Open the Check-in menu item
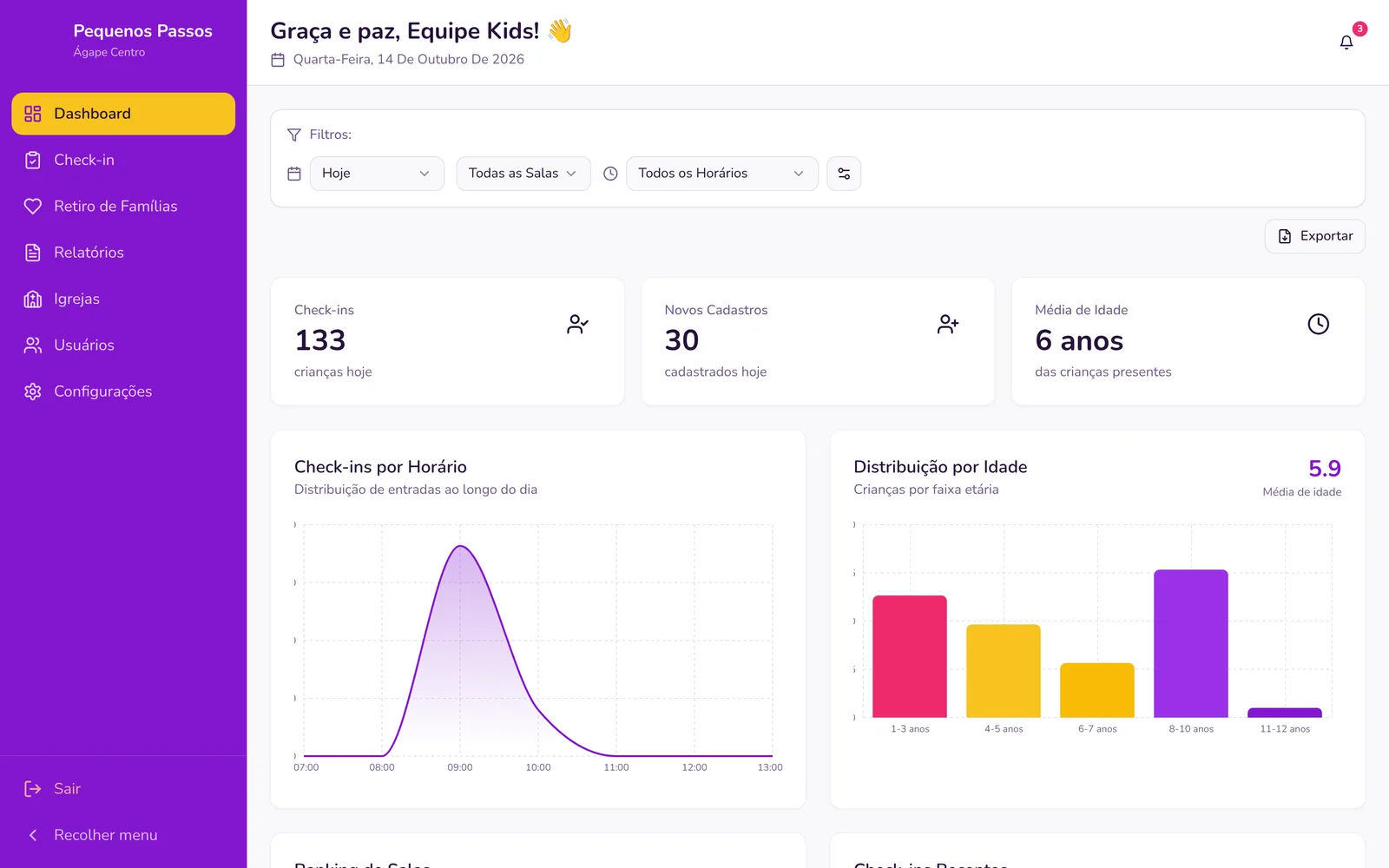 click(123, 160)
